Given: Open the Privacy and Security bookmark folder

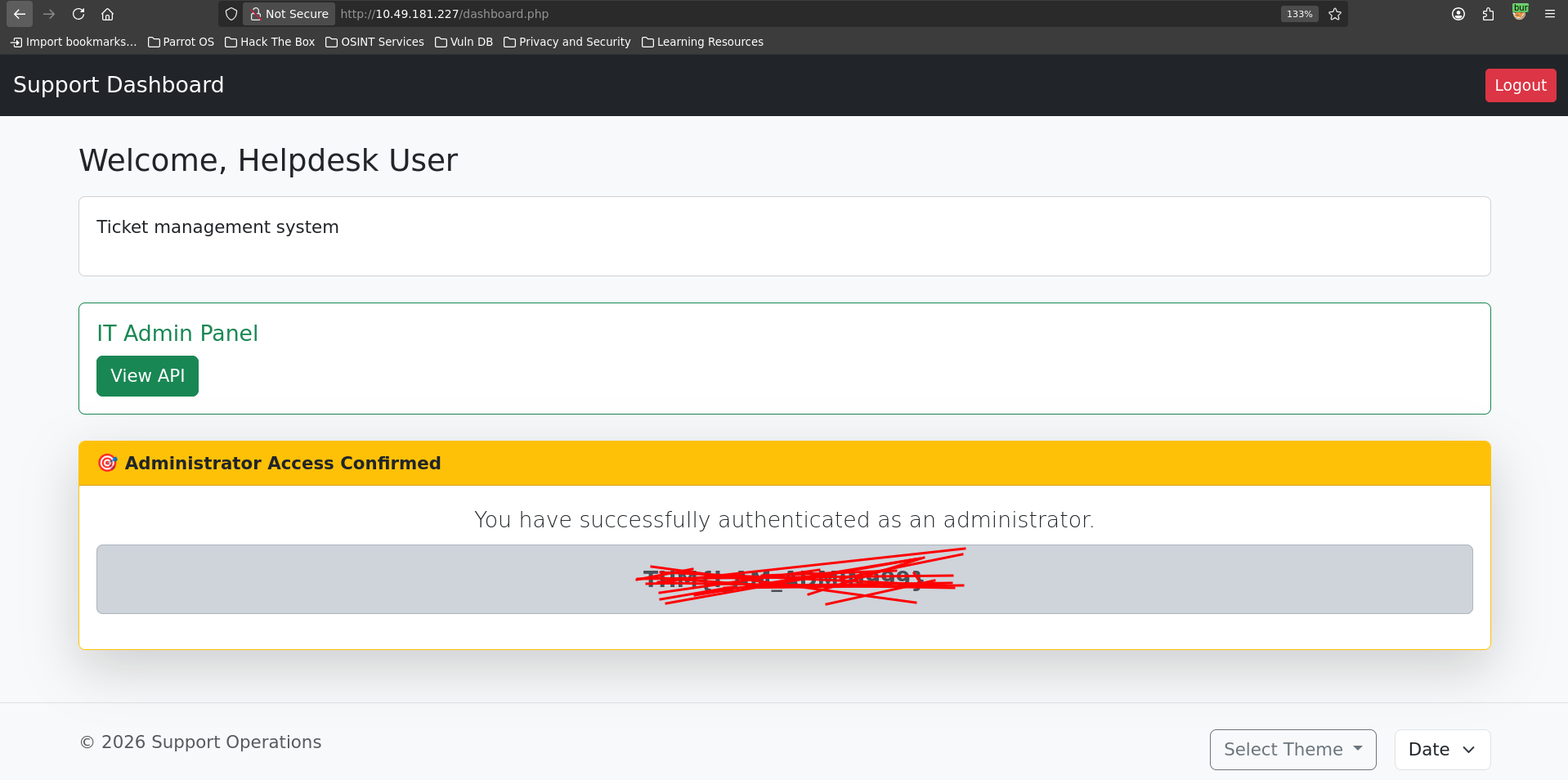Looking at the screenshot, I should (567, 42).
